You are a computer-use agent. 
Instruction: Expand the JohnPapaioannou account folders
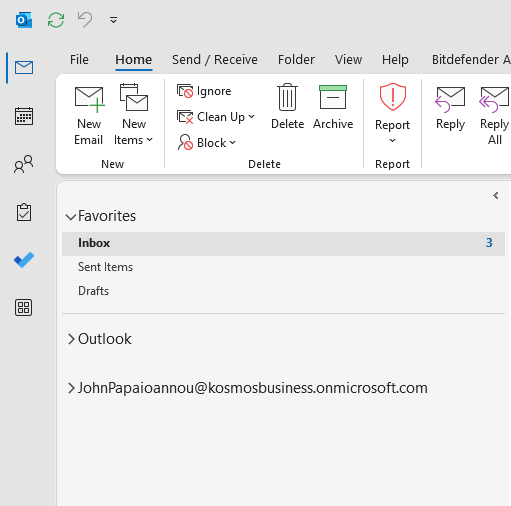71,388
